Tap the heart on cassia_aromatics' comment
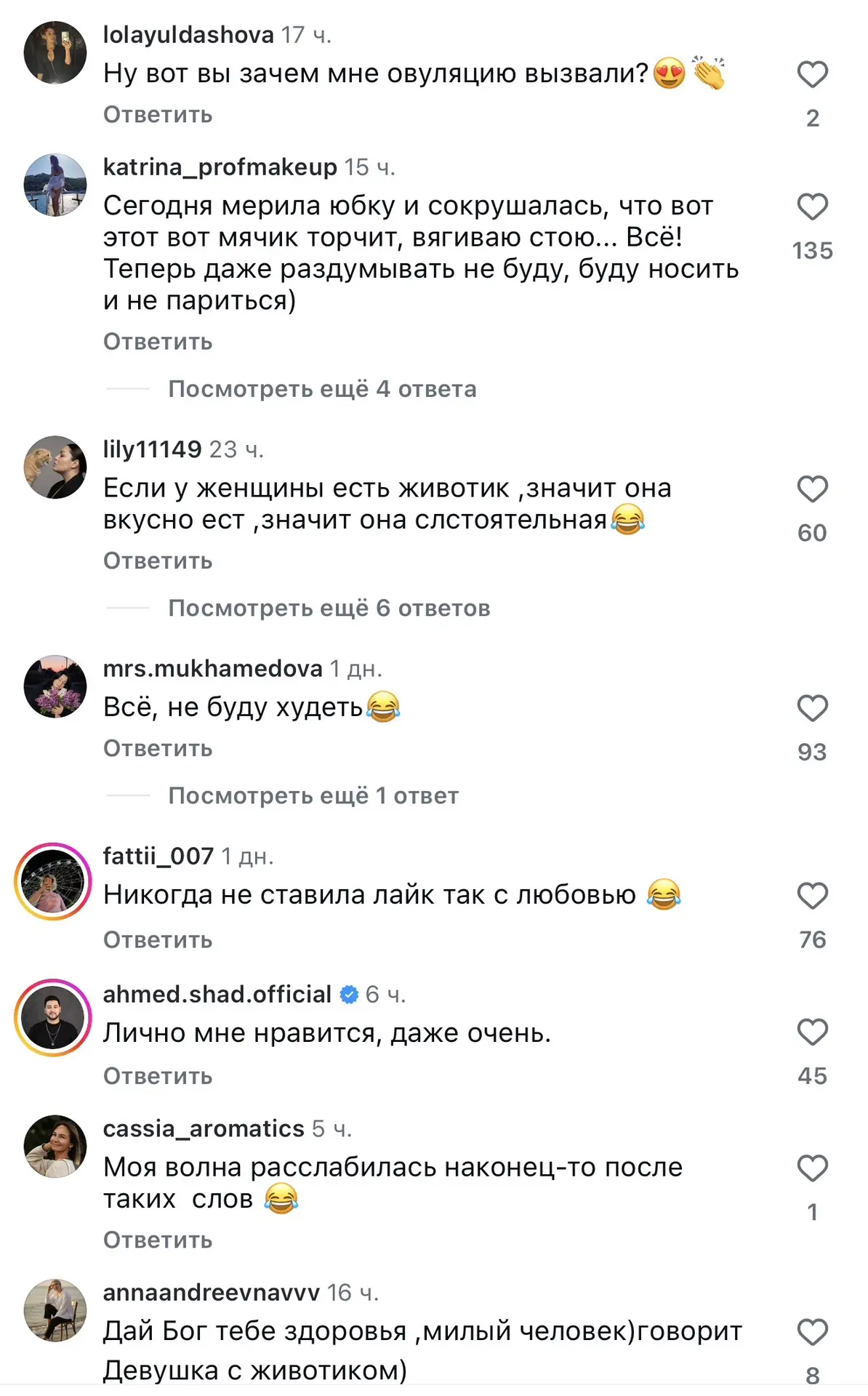Screen dimensions: 868x1396 [x=812, y=1168]
